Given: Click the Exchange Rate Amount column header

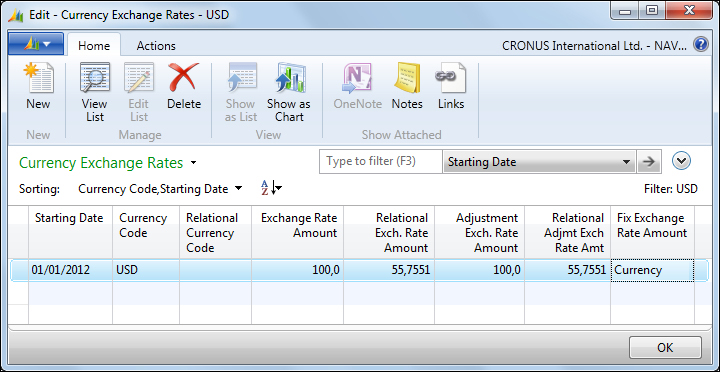Looking at the screenshot, I should click(x=298, y=232).
